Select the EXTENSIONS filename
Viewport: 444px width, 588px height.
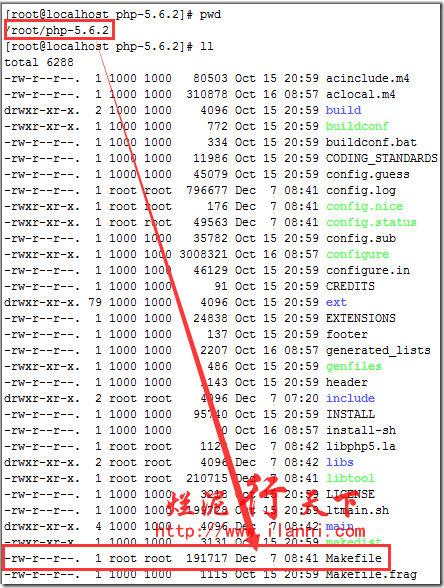point(360,318)
